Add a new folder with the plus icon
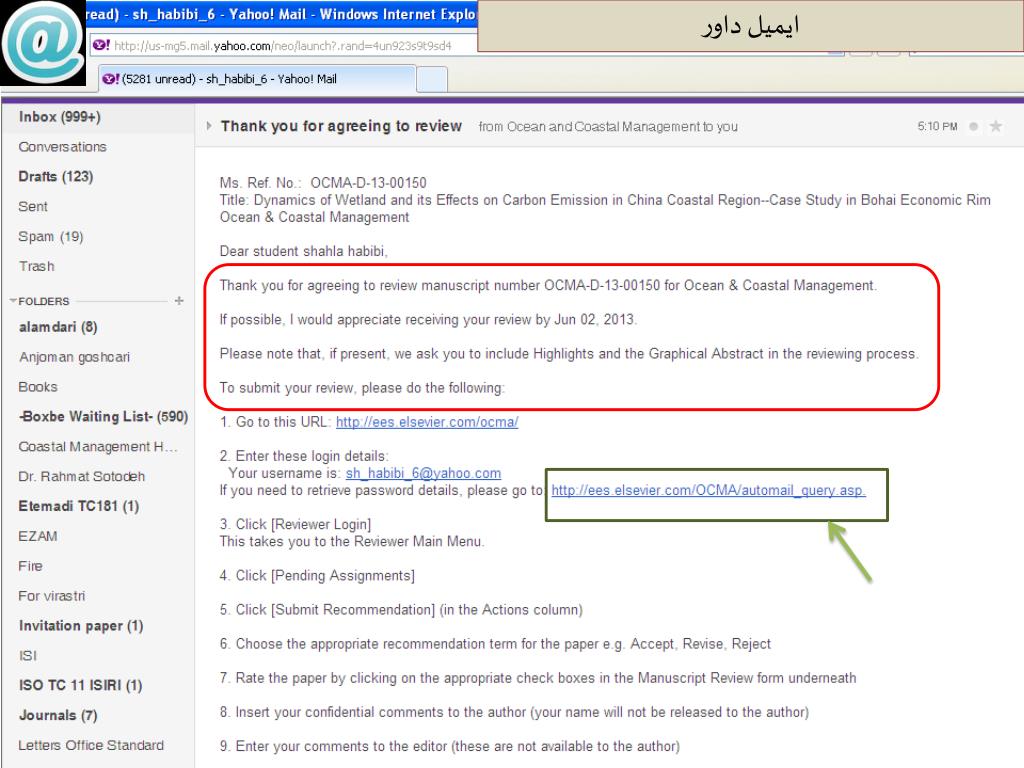This screenshot has width=1024, height=768. tap(179, 300)
